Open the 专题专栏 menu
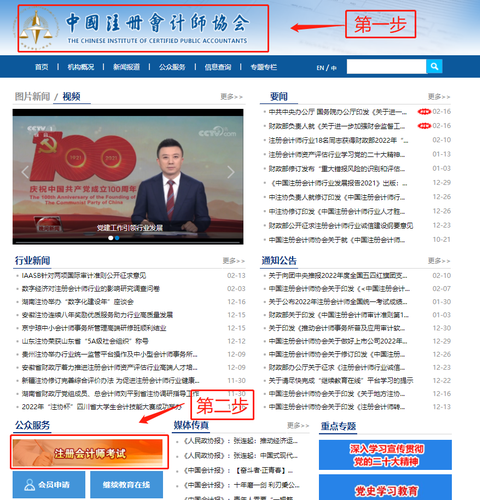The height and width of the screenshot is (500, 480). [264, 67]
